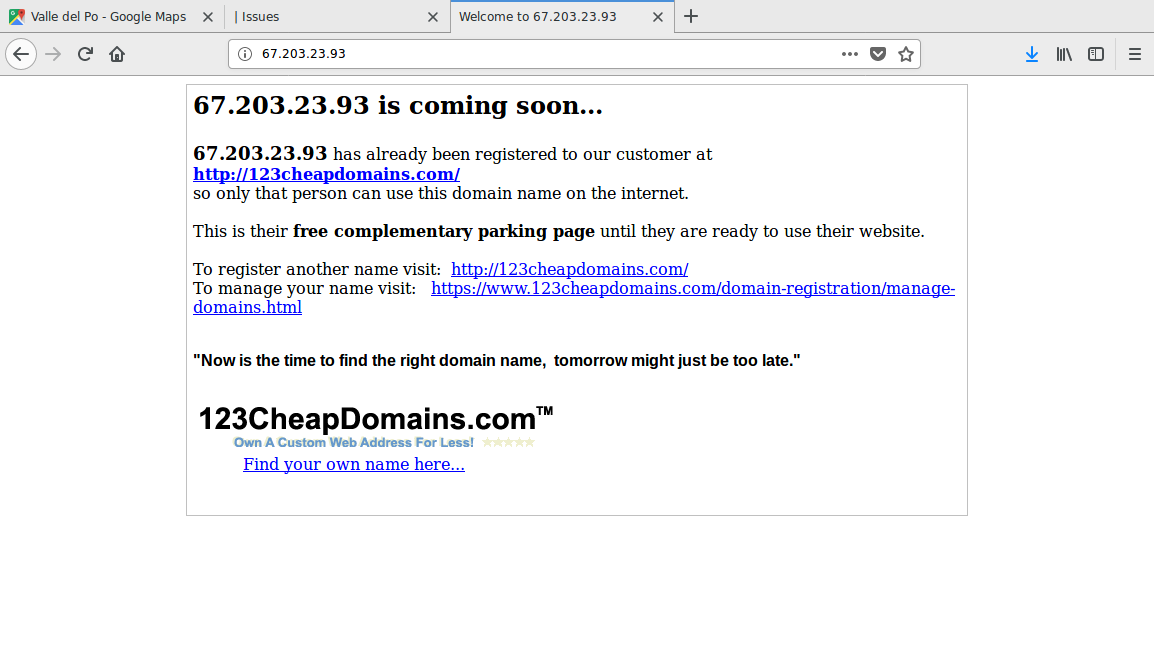Reload the current page

coord(85,54)
